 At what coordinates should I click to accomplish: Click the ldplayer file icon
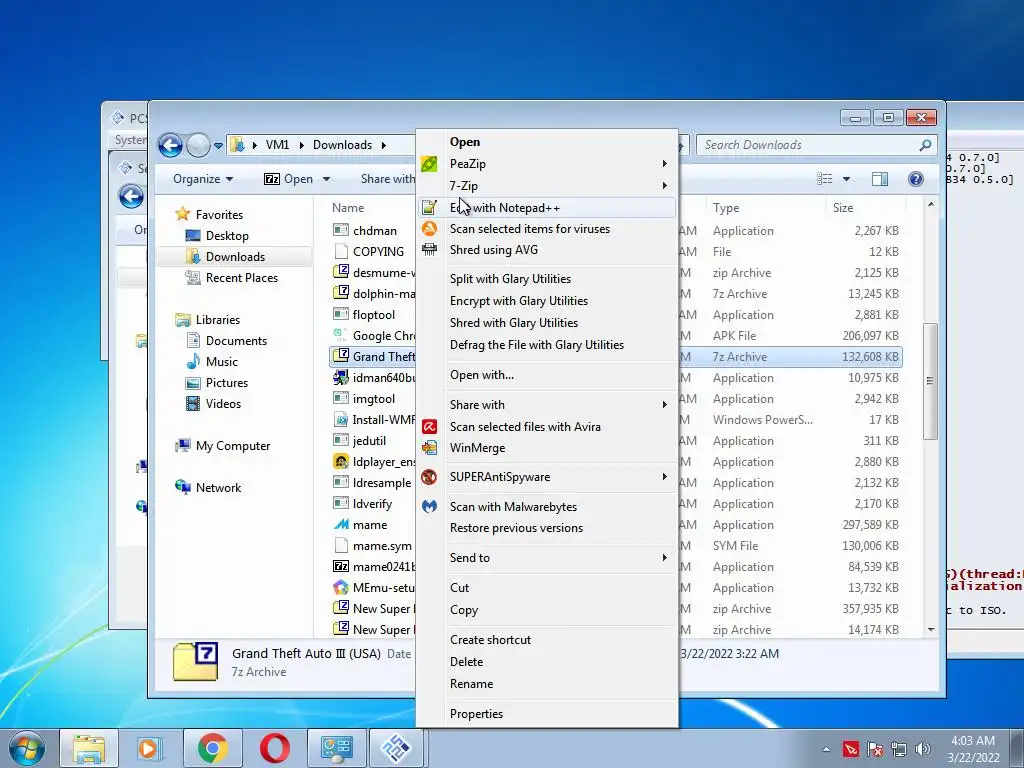pyautogui.click(x=341, y=462)
